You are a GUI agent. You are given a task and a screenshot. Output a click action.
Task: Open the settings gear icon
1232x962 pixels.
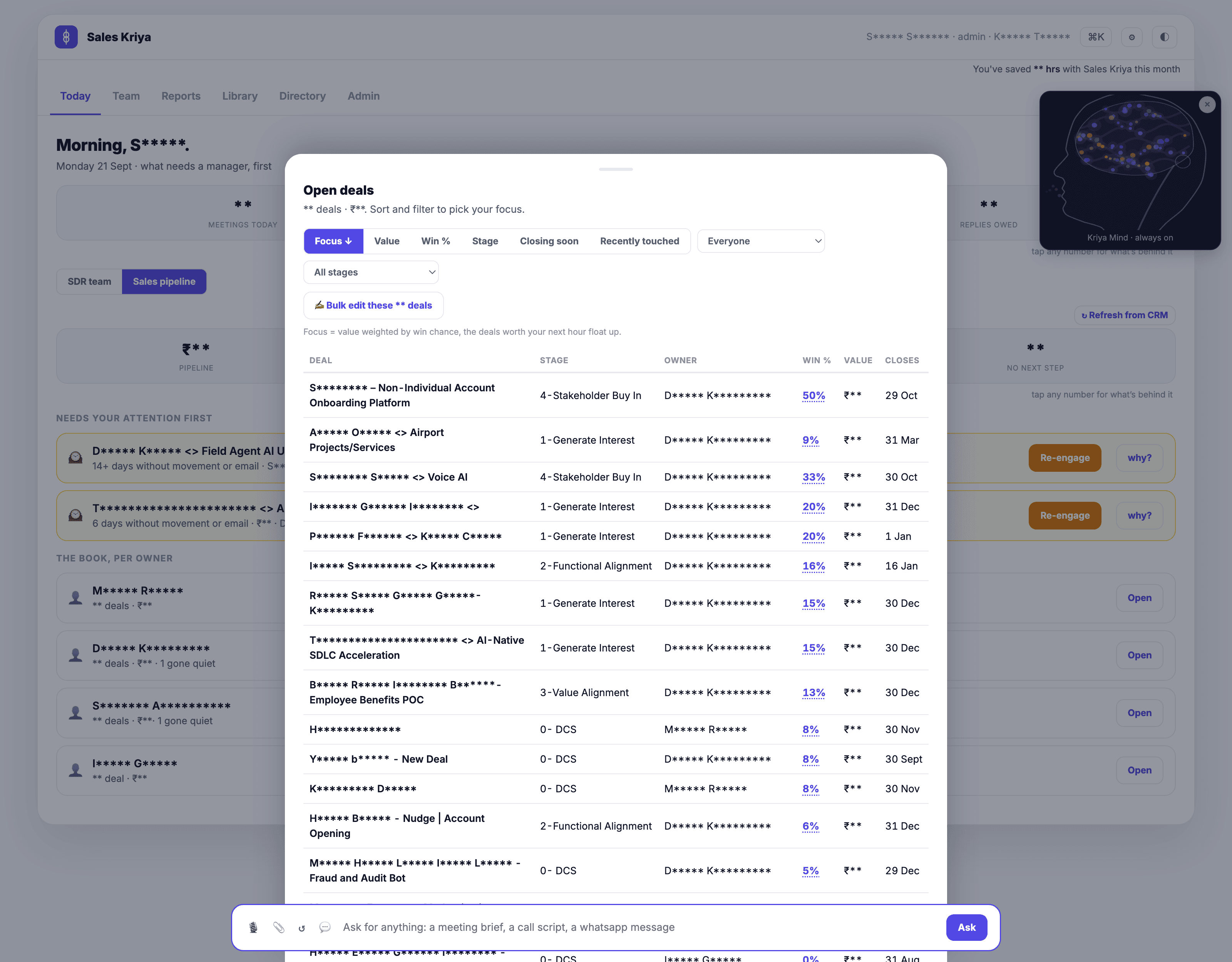click(1132, 37)
